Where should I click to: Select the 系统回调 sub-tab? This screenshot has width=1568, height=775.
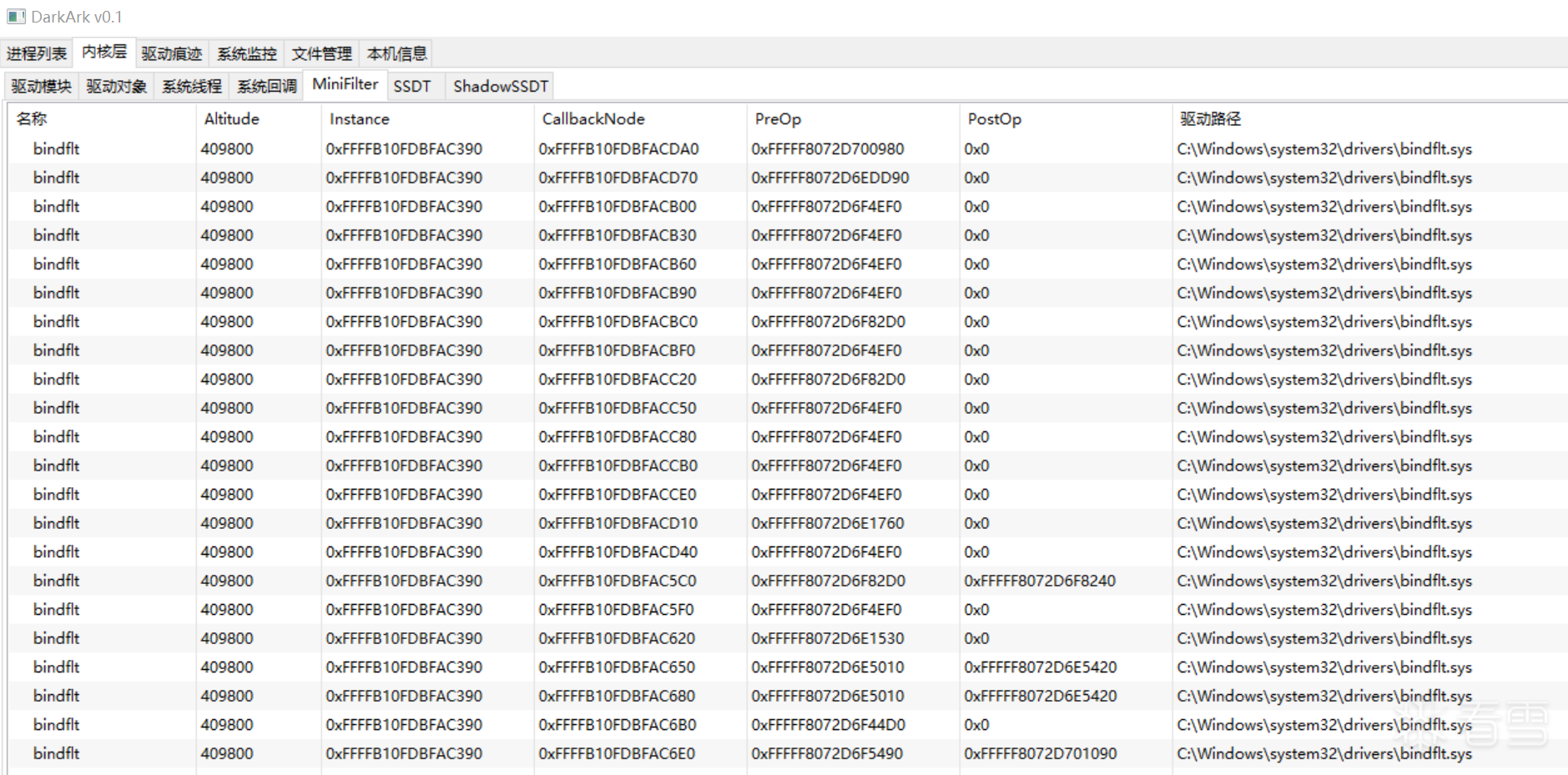click(x=267, y=87)
